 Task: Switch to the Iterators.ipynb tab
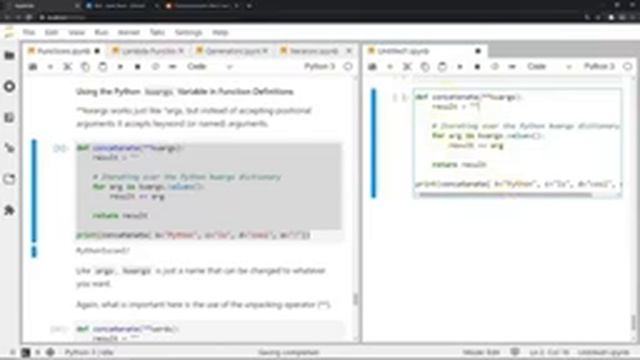[313, 51]
